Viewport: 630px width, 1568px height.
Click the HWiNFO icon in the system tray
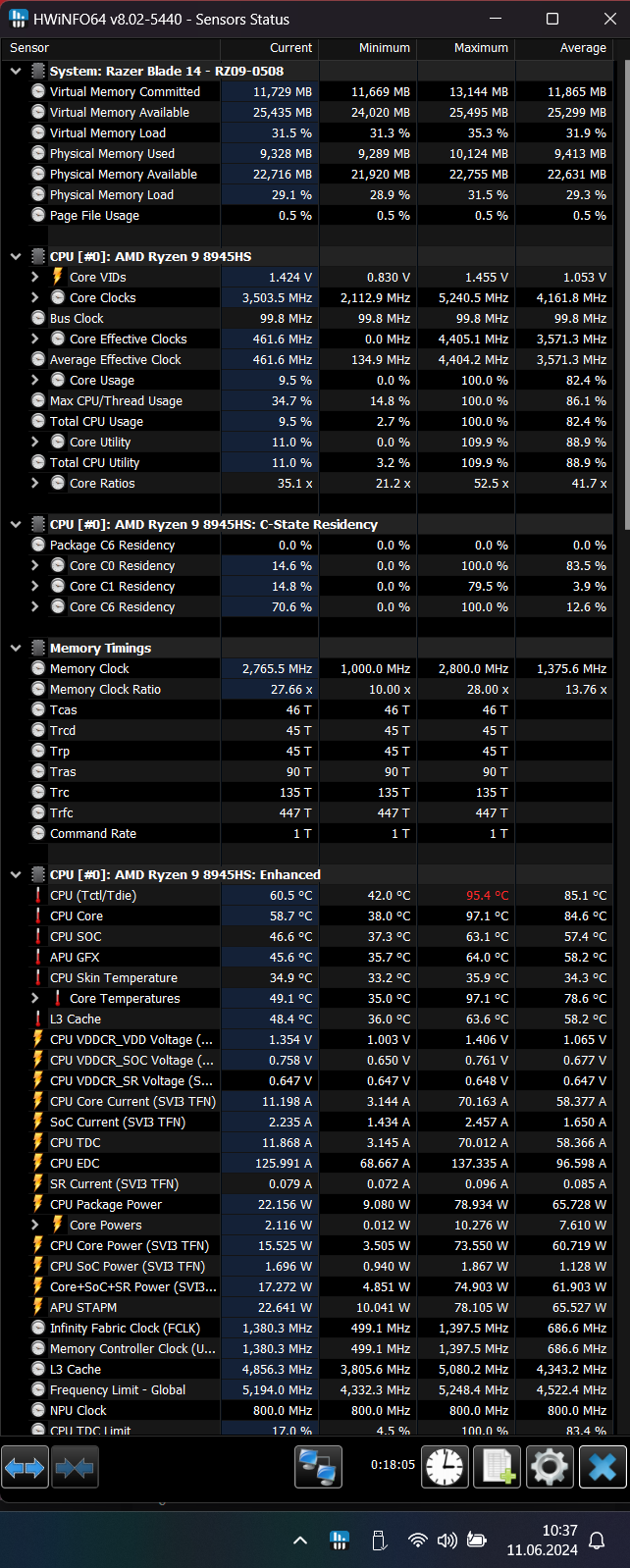point(340,1540)
